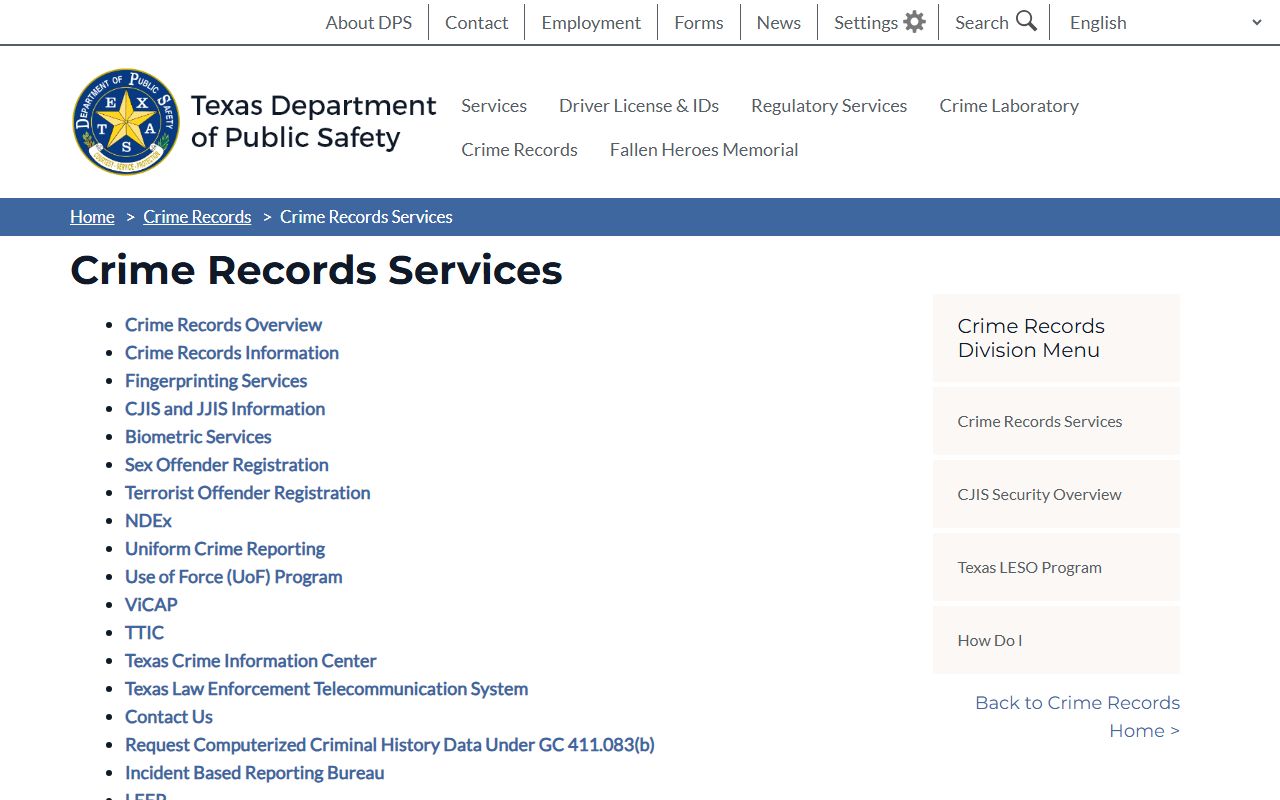
Task: Open Crime Laboratory menu
Action: click(x=1009, y=105)
